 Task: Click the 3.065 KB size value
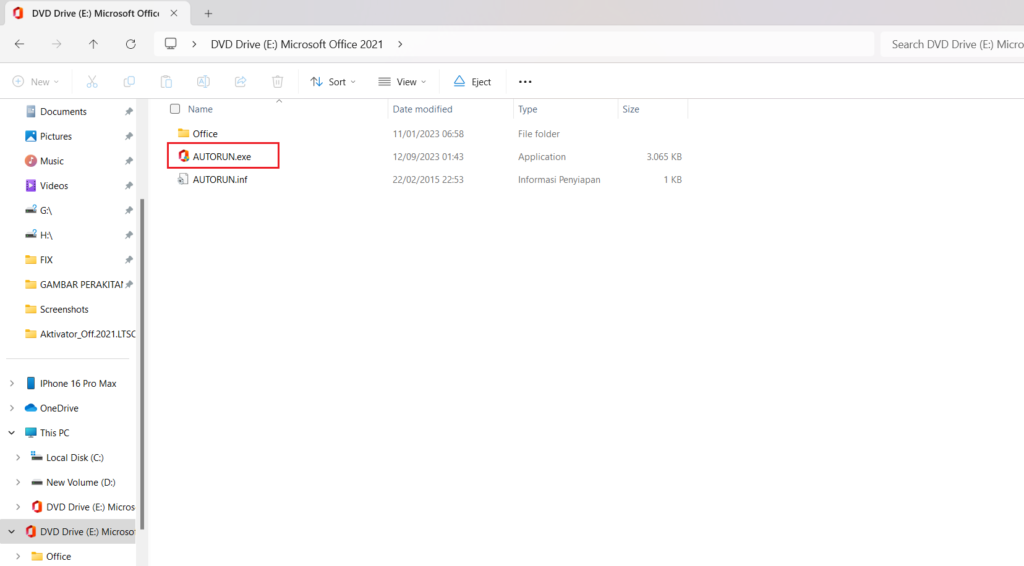click(x=664, y=157)
